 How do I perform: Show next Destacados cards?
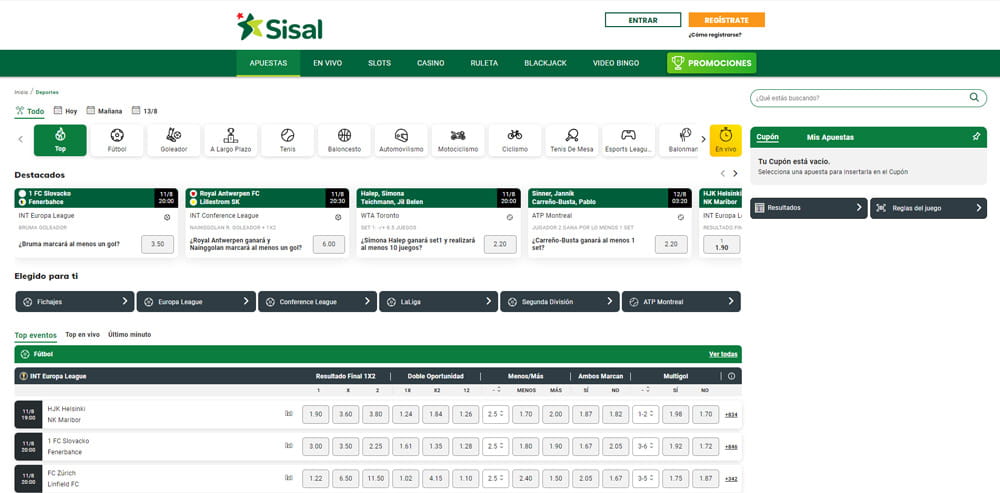(735, 173)
